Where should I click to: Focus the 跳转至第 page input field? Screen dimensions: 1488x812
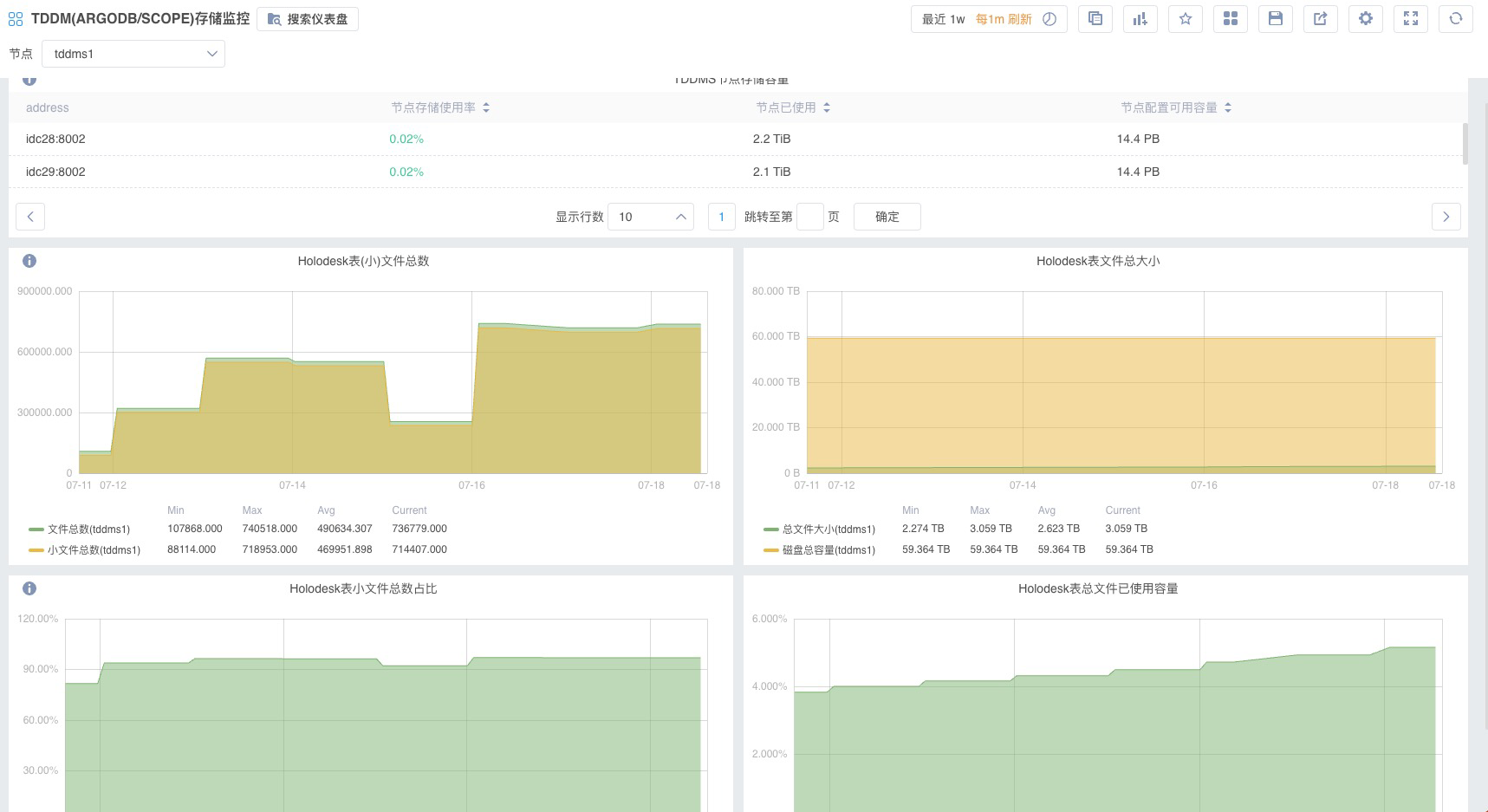(809, 217)
